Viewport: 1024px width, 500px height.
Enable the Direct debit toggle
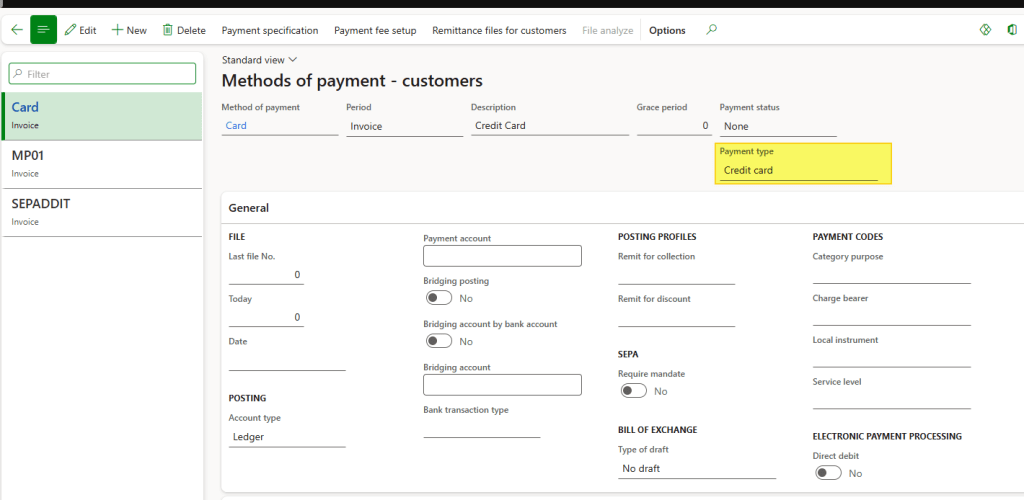coord(828,473)
